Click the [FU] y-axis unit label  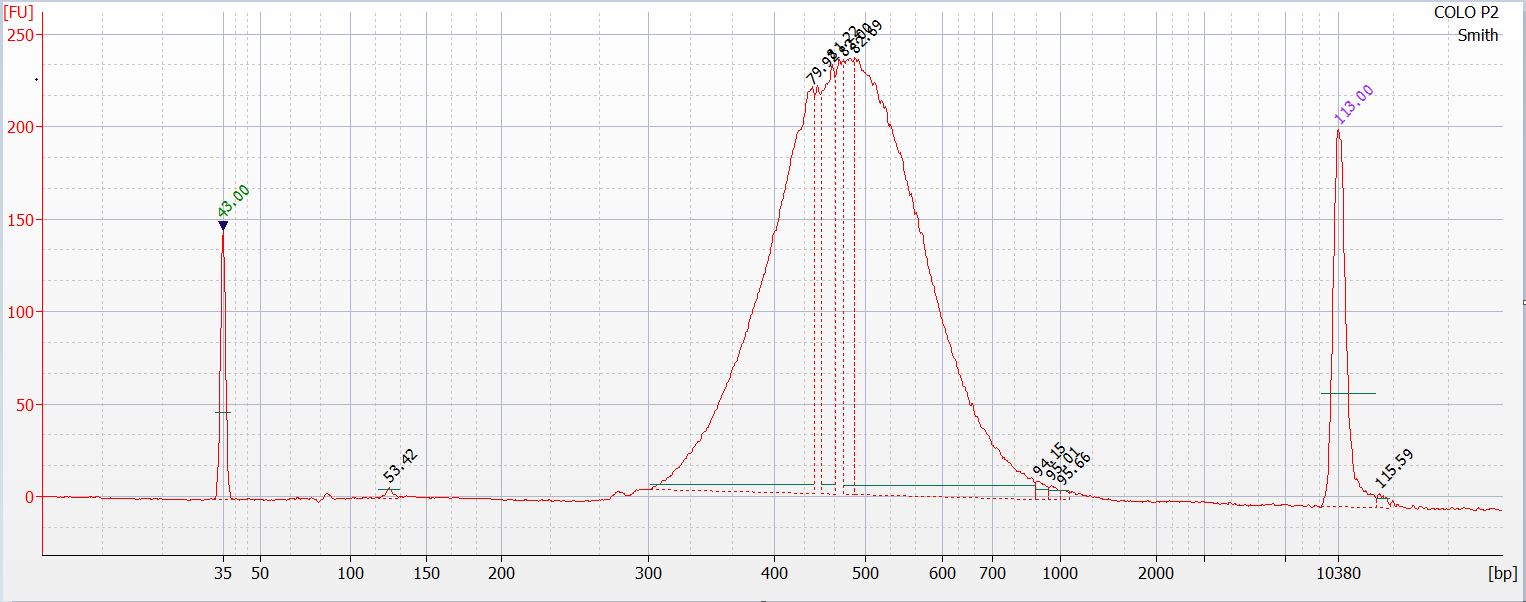[x=19, y=12]
